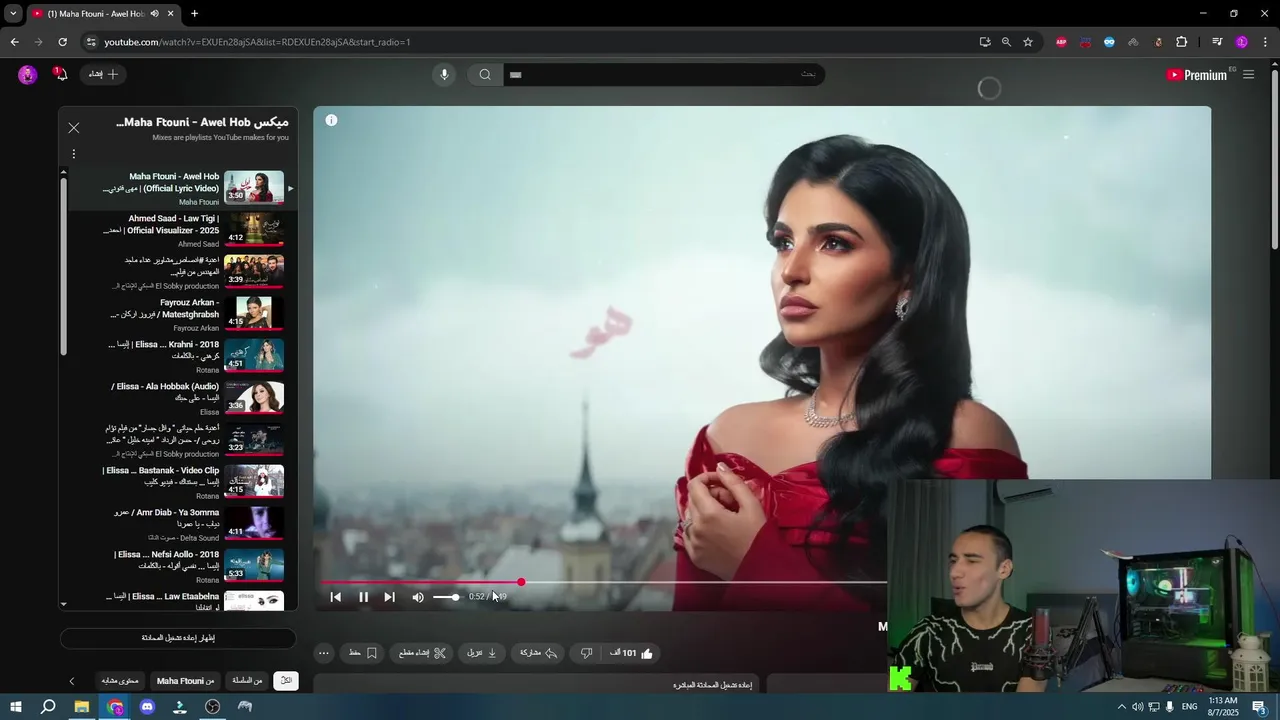This screenshot has width=1280, height=720.
Task: Open the Chrome extensions puzzle icon
Action: pyautogui.click(x=1181, y=42)
